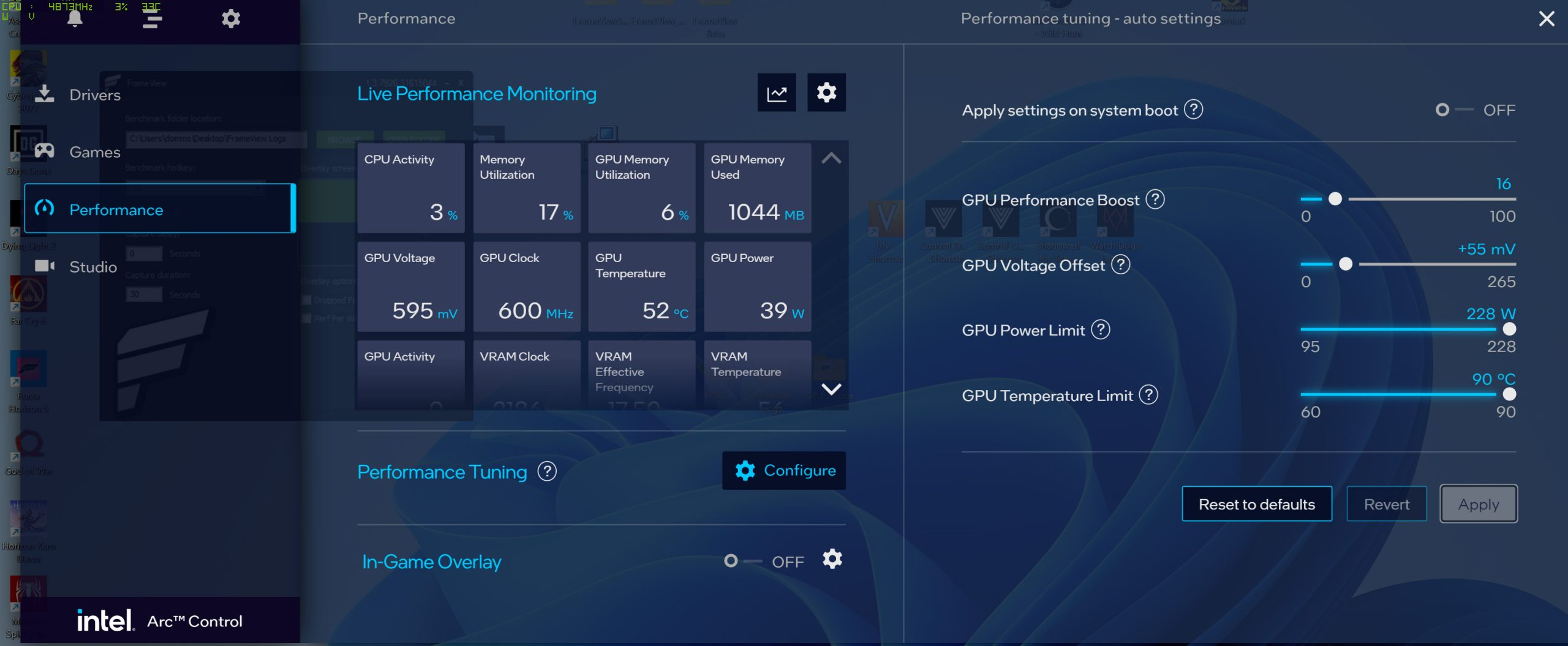
Task: Click Reset to defaults
Action: pyautogui.click(x=1257, y=503)
